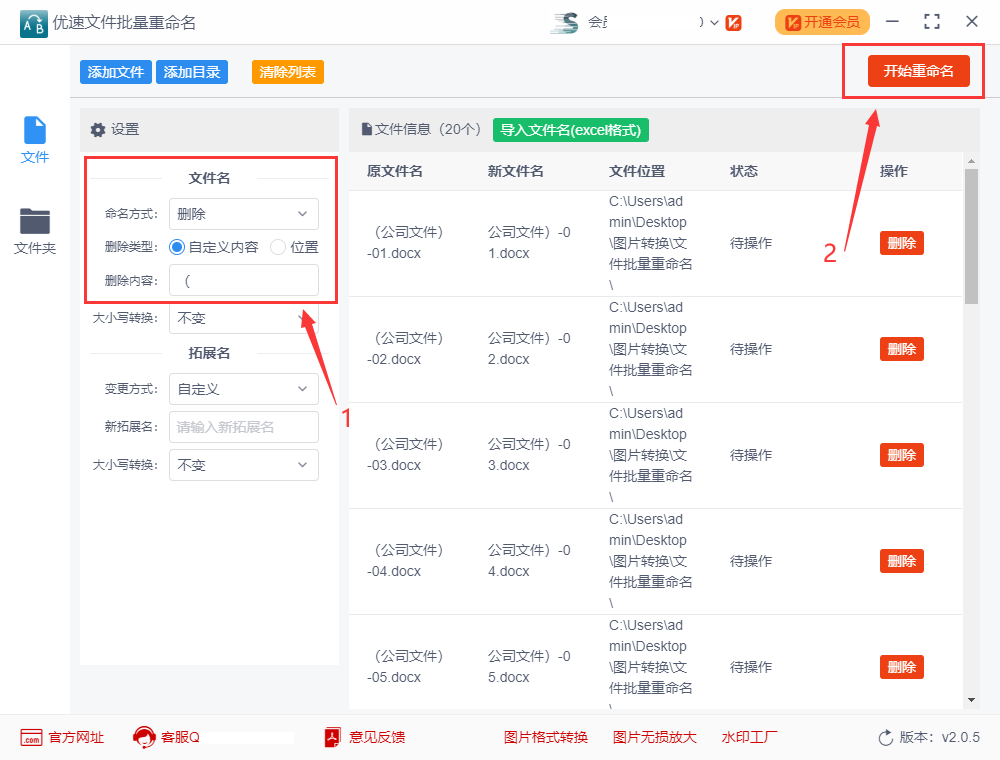Image resolution: width=1000 pixels, height=760 pixels.
Task: Open 图片格式转换 link
Action: pos(546,738)
